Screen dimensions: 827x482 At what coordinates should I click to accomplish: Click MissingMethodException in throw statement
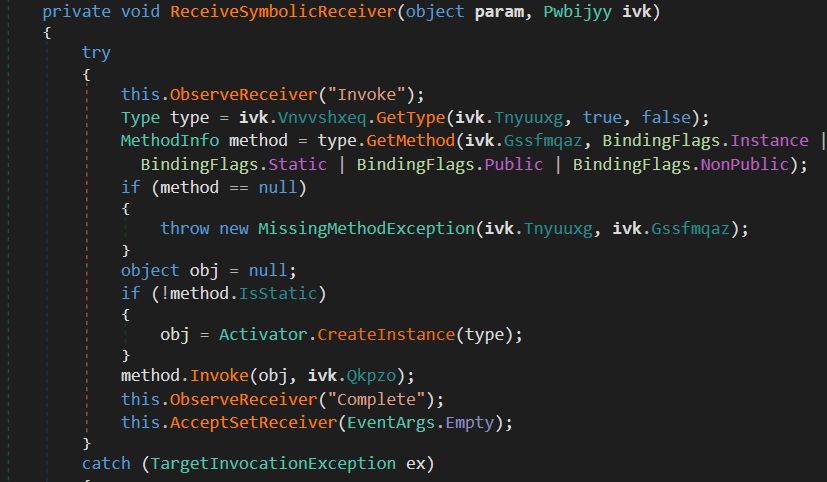coord(366,228)
